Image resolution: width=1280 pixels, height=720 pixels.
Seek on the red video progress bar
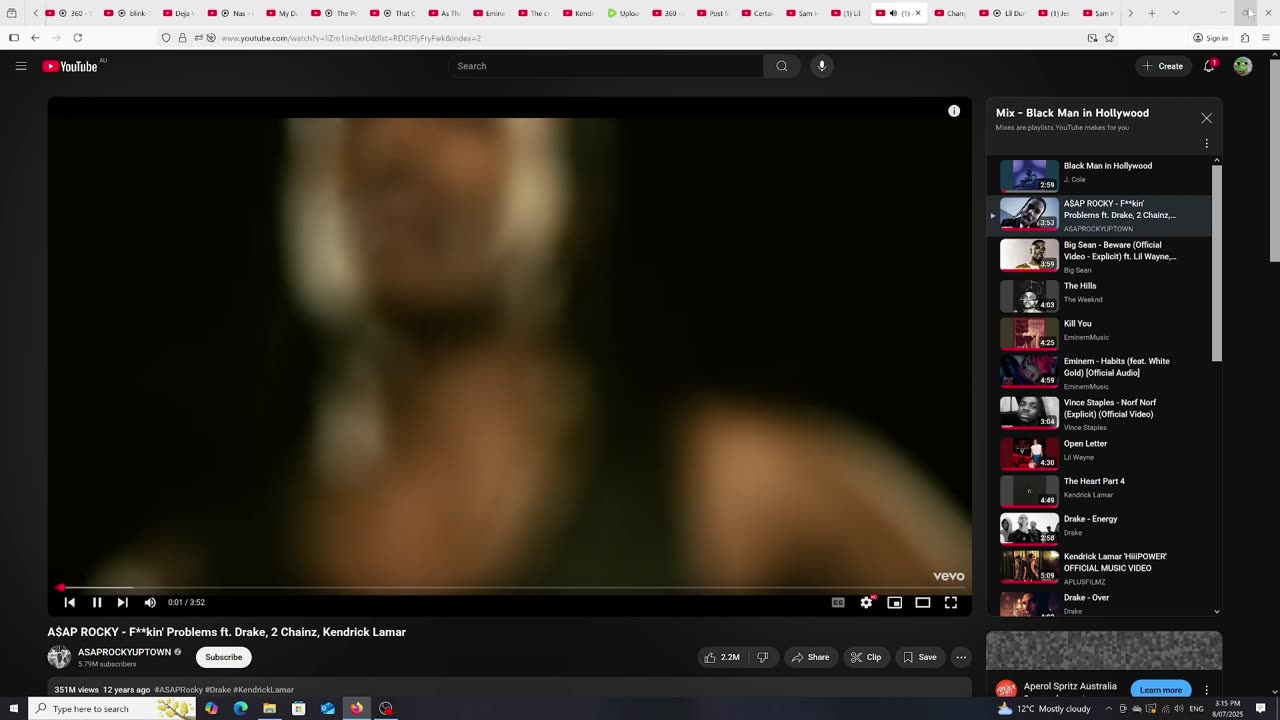(x=509, y=588)
